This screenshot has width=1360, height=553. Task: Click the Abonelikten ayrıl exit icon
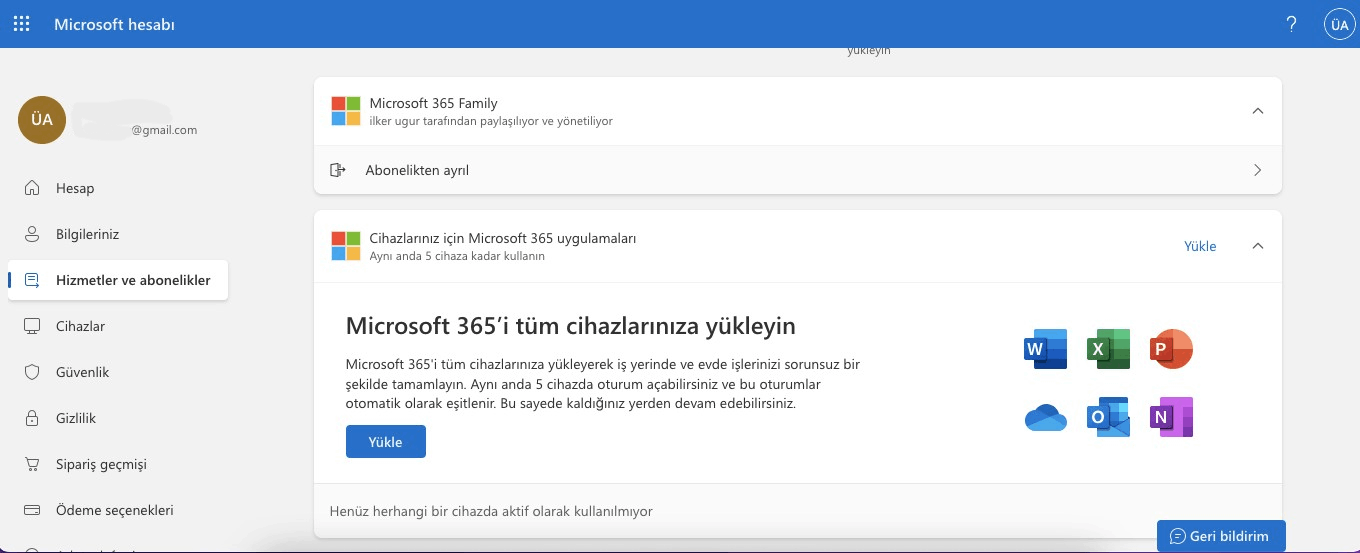[338, 170]
